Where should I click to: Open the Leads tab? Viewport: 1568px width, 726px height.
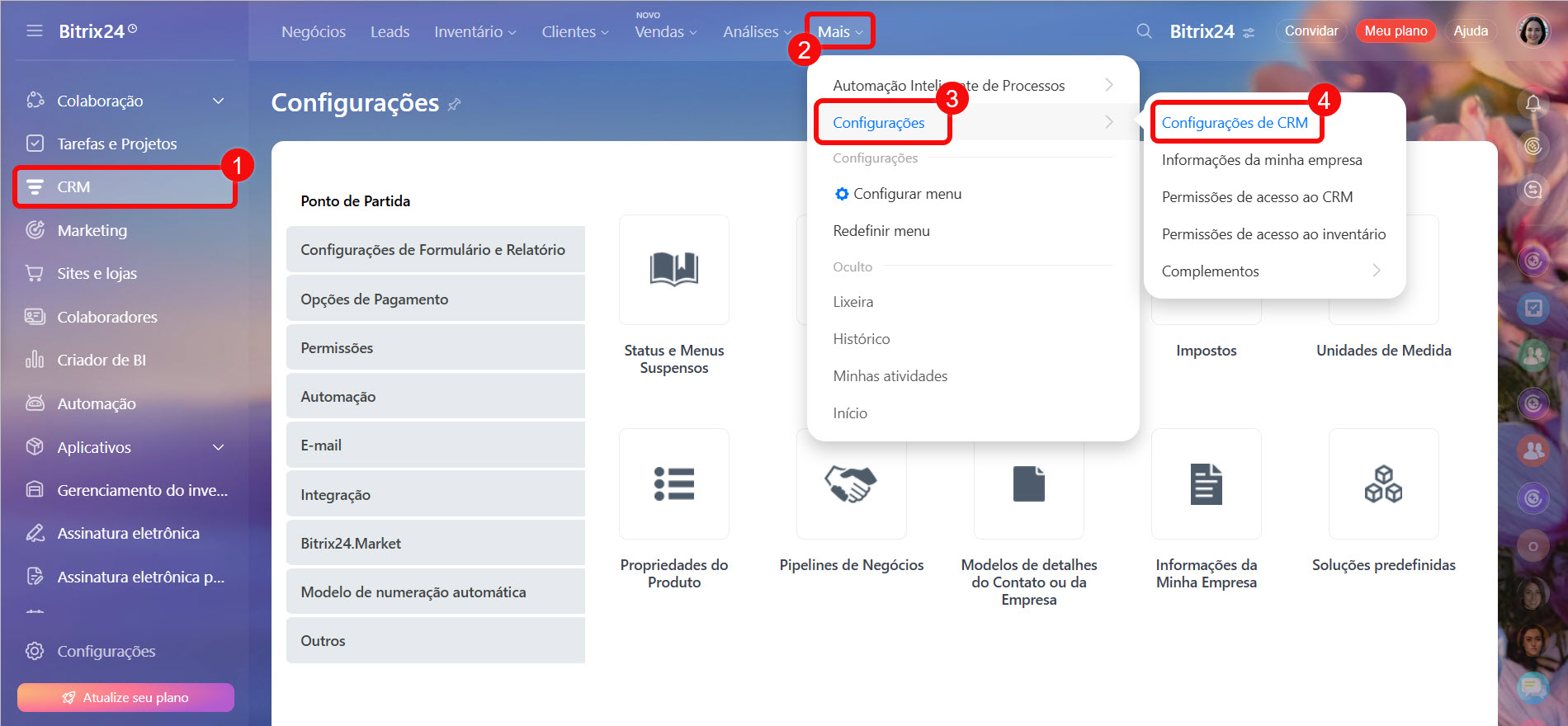coord(390,31)
